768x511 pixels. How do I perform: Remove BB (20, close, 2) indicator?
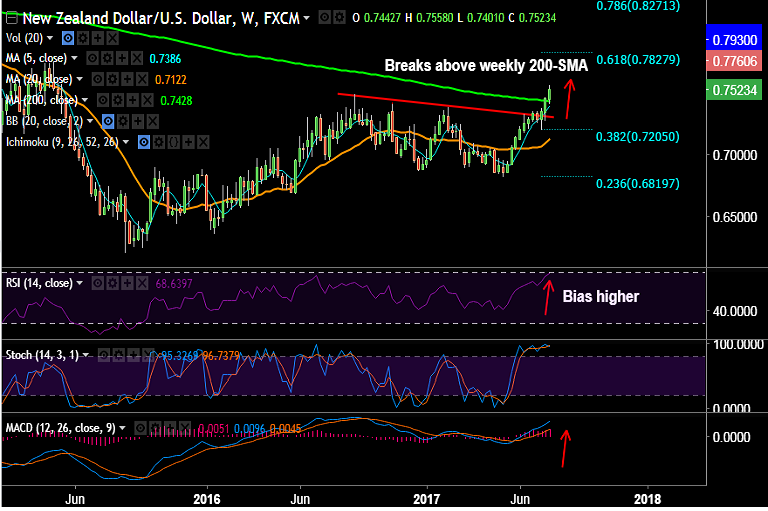153,121
